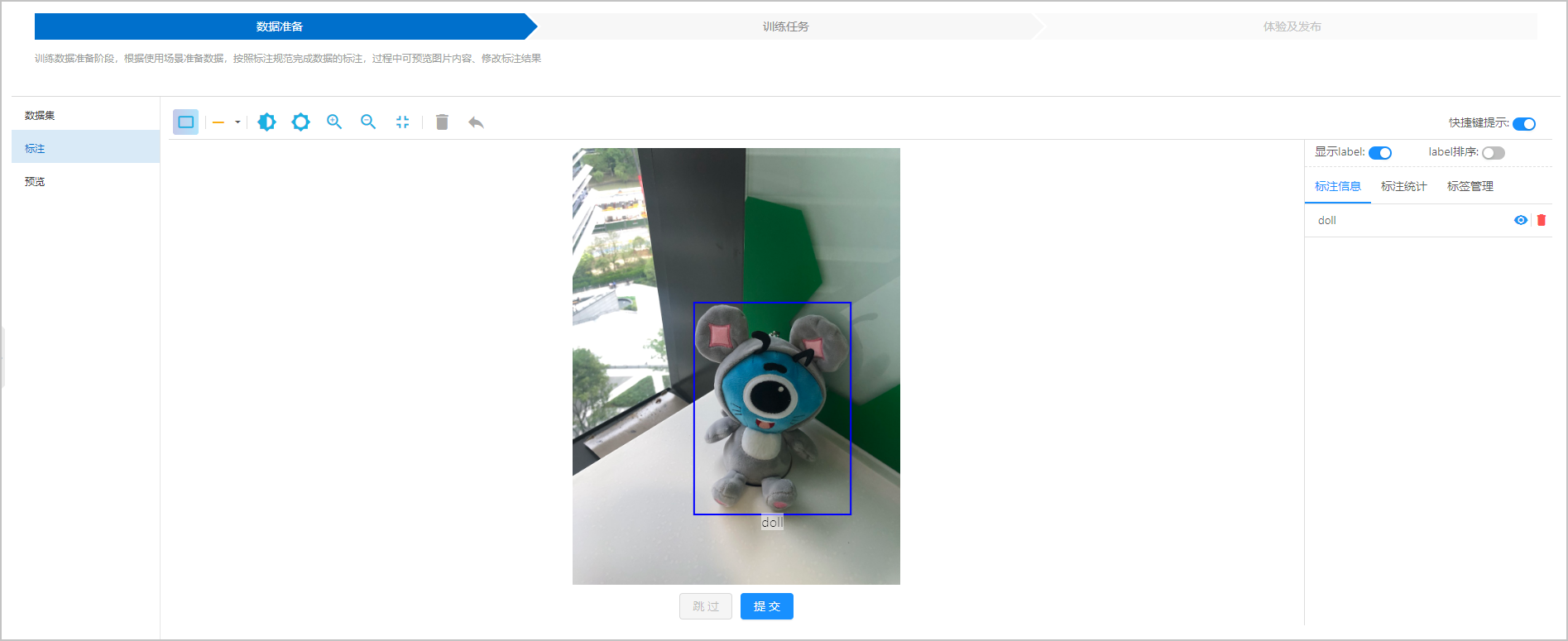Click the 提交 button
This screenshot has height=641, width=1568.
point(767,606)
